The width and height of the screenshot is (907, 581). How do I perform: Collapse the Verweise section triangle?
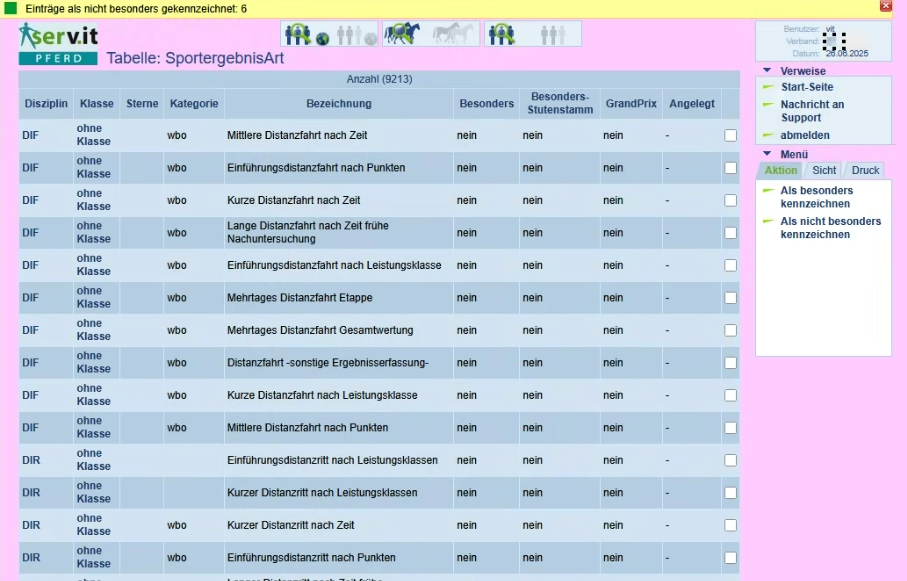coord(767,70)
